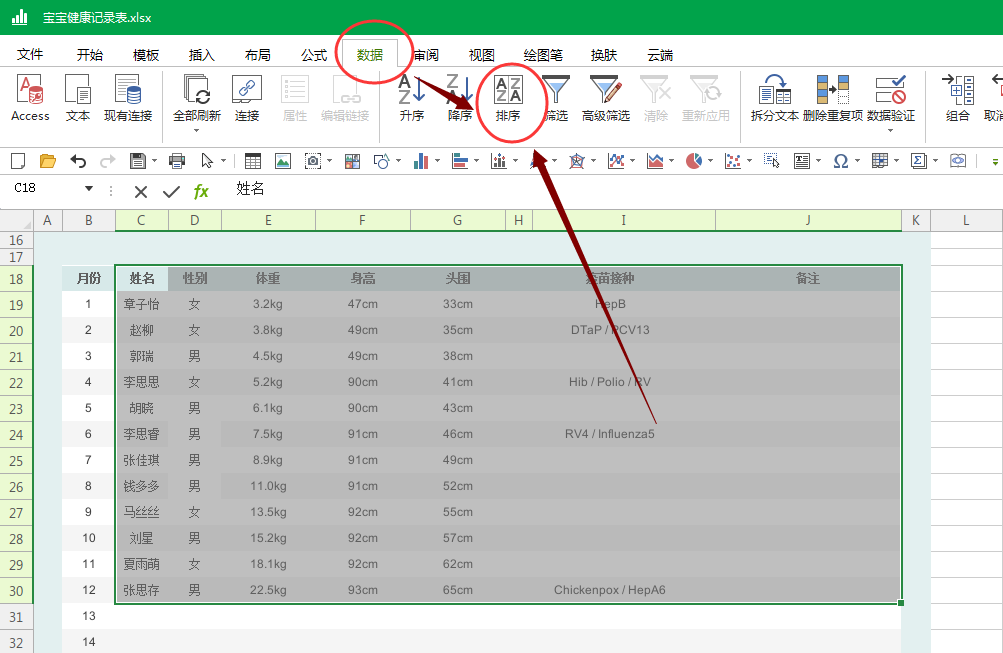Click the 全部刷新 refresh all icon
Screen dimensions: 1003x653
click(197, 90)
